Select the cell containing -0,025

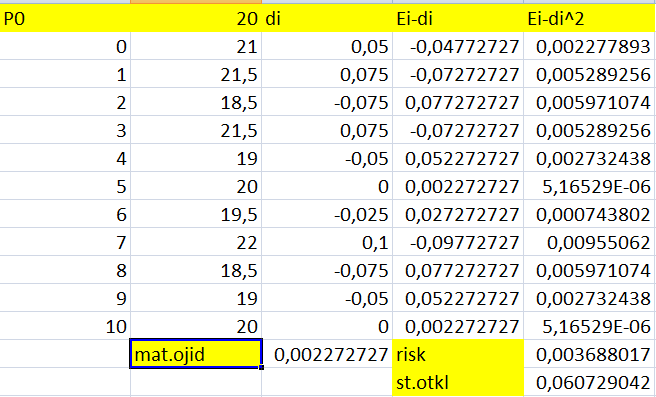[327, 214]
